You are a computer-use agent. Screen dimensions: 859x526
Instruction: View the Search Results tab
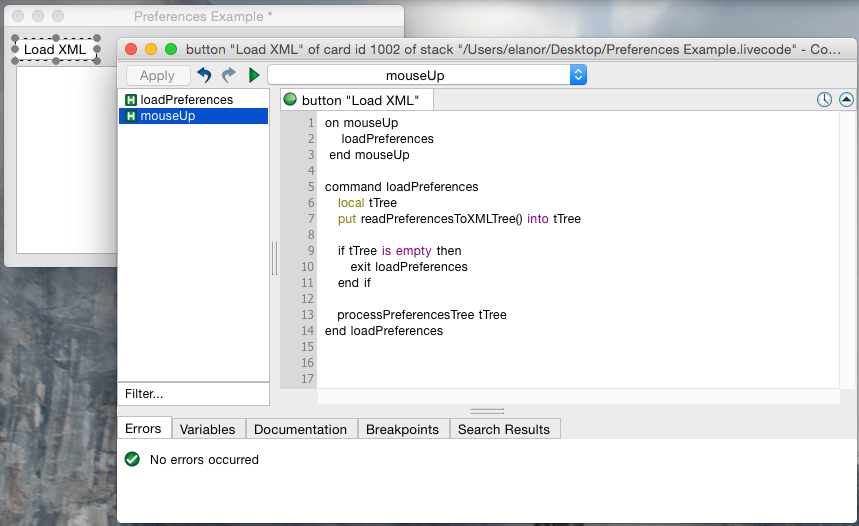point(504,429)
